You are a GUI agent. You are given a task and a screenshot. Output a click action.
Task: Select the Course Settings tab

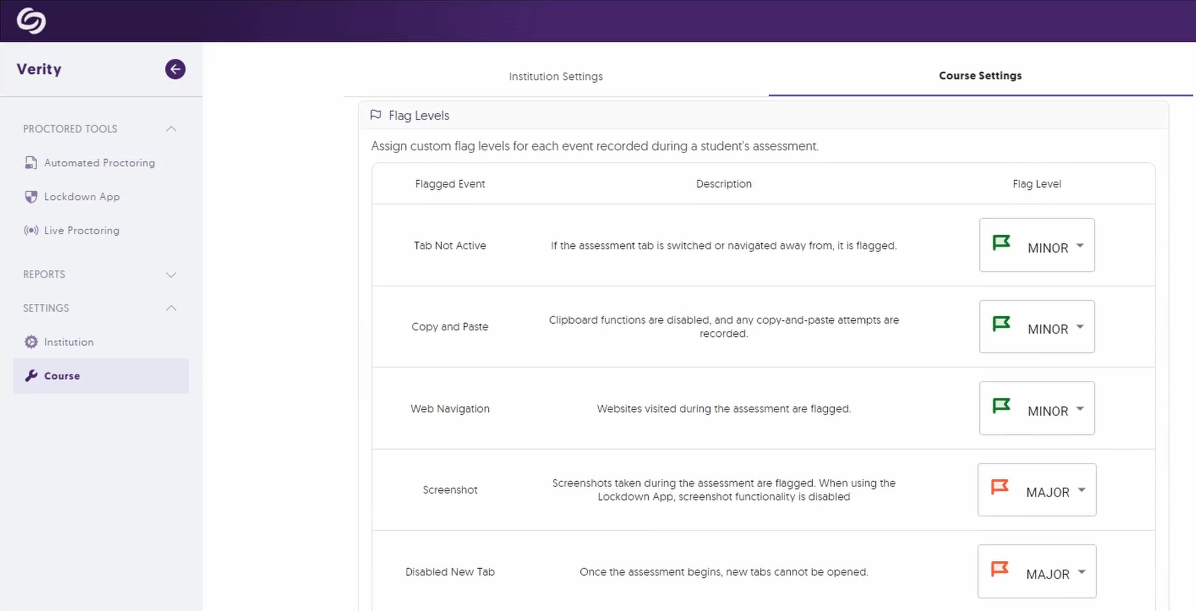click(980, 76)
